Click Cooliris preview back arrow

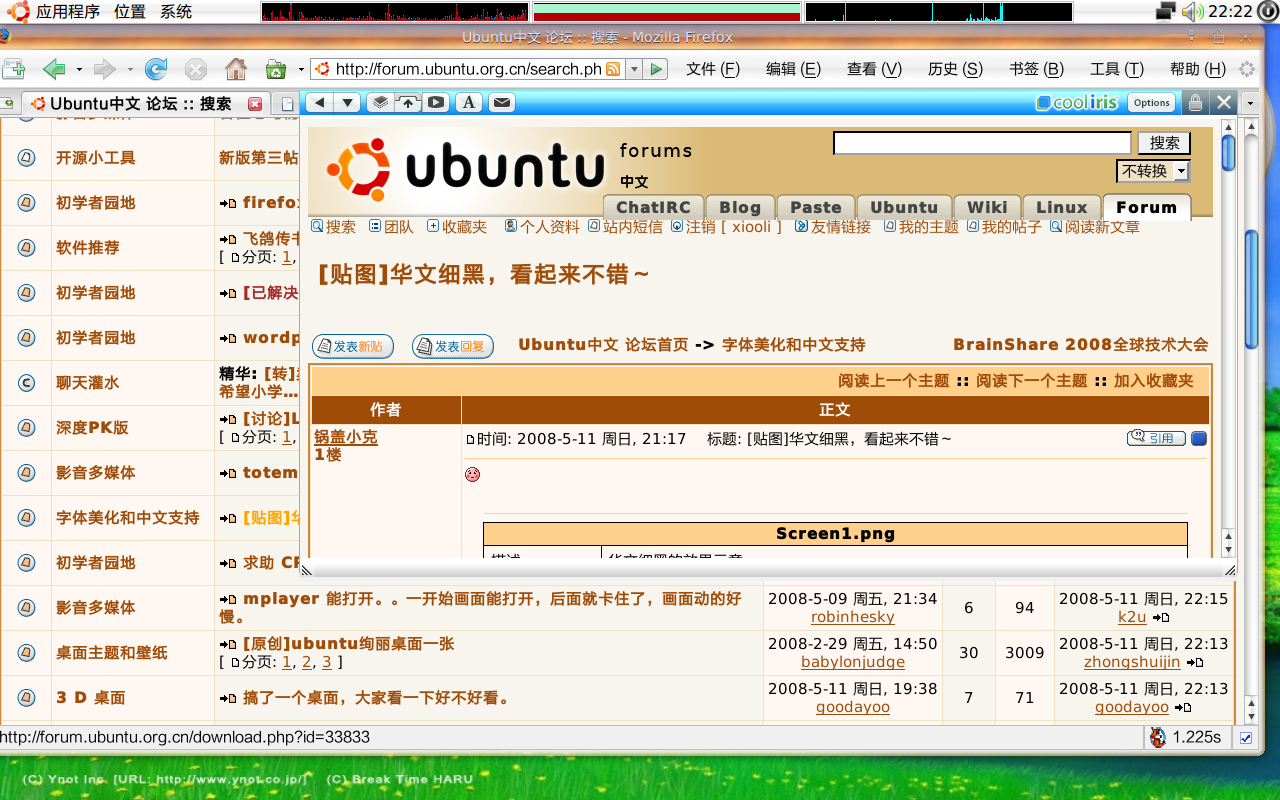[319, 102]
